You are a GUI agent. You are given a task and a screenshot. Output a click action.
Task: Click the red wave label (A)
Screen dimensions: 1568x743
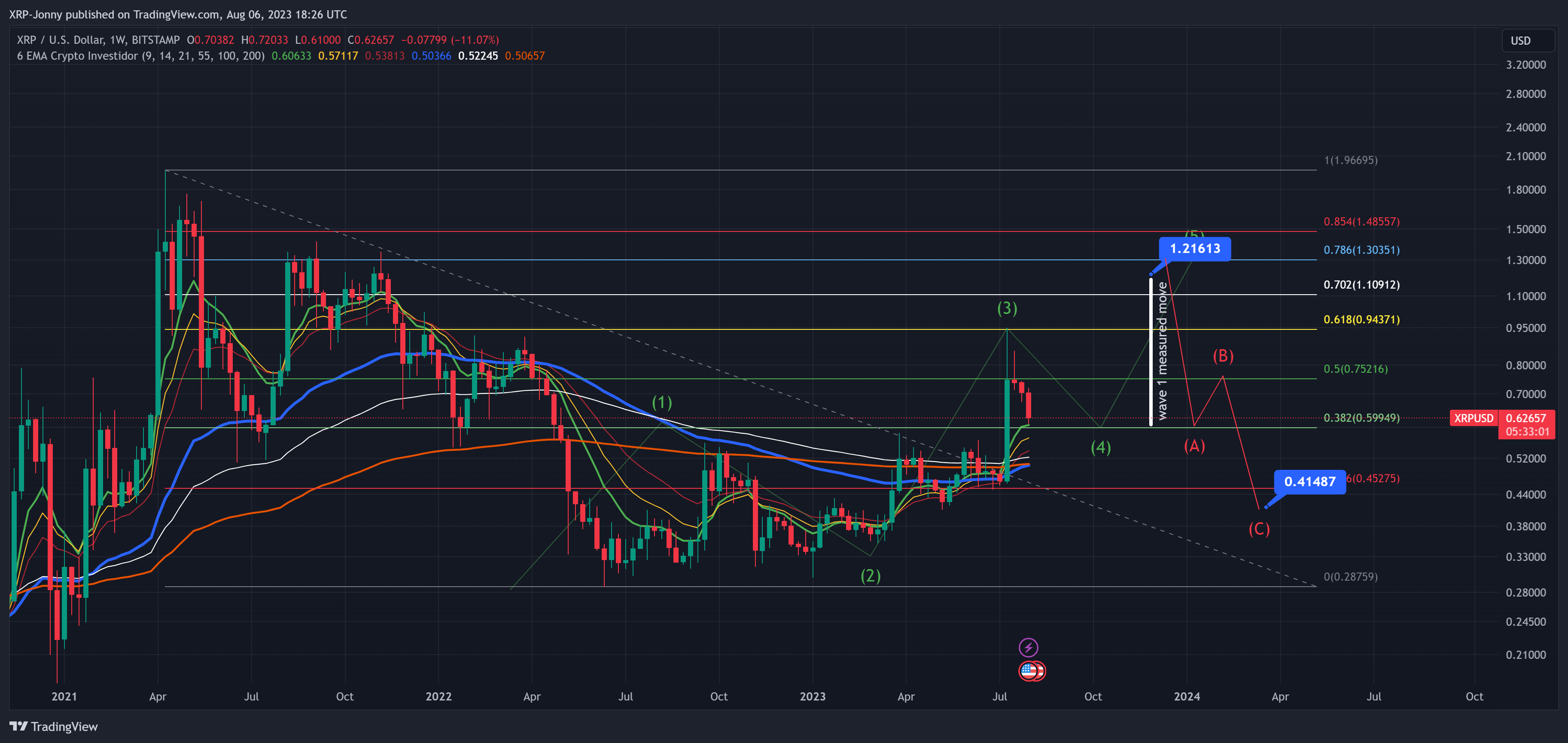(1194, 446)
